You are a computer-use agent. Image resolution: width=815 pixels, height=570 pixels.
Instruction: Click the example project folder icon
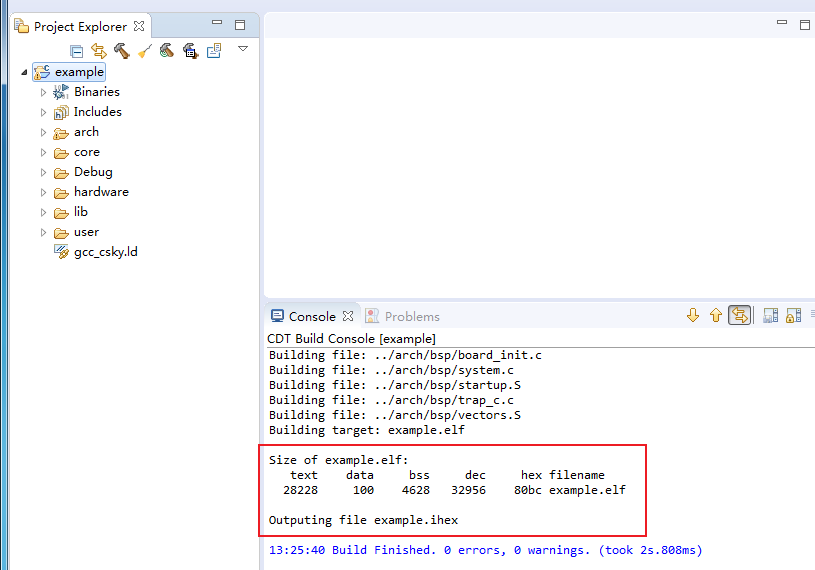click(42, 72)
